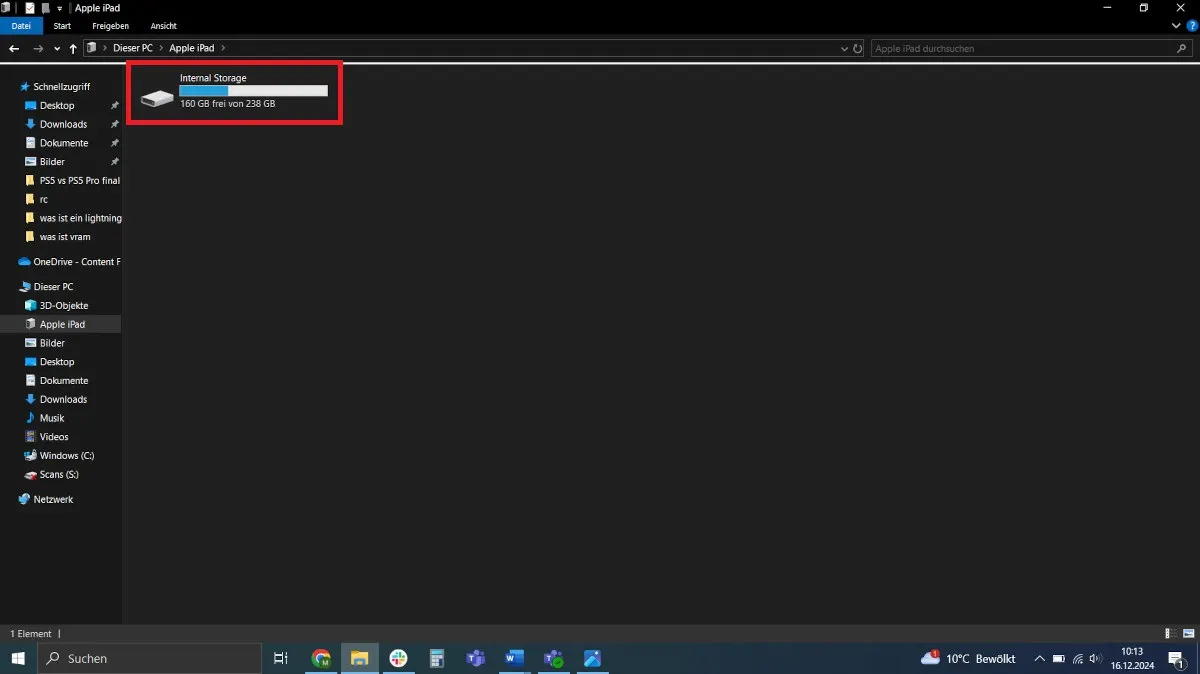Open the Freigeben ribbon tab
Screen dimensions: 1200x674
coord(110,26)
